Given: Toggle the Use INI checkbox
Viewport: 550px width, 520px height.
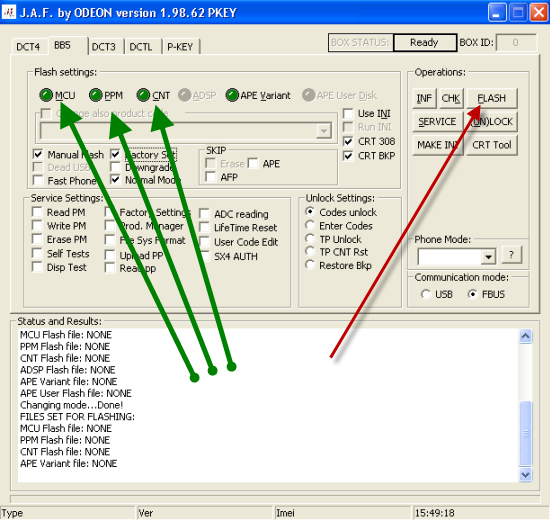Looking at the screenshot, I should (348, 113).
